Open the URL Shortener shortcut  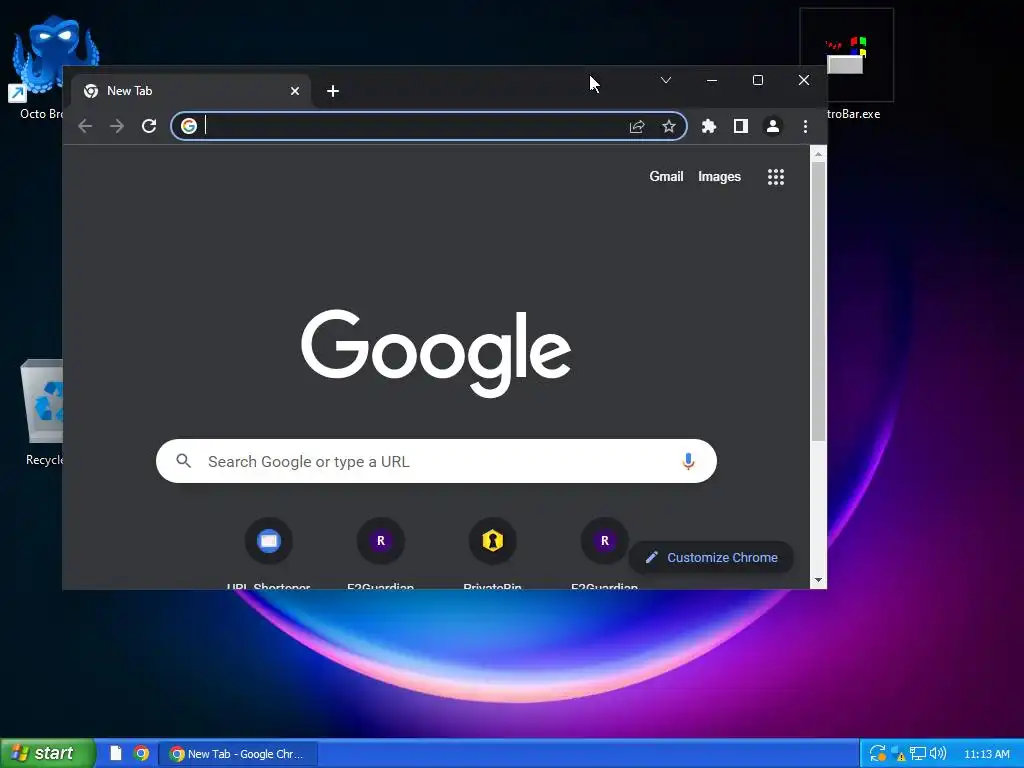tap(268, 552)
